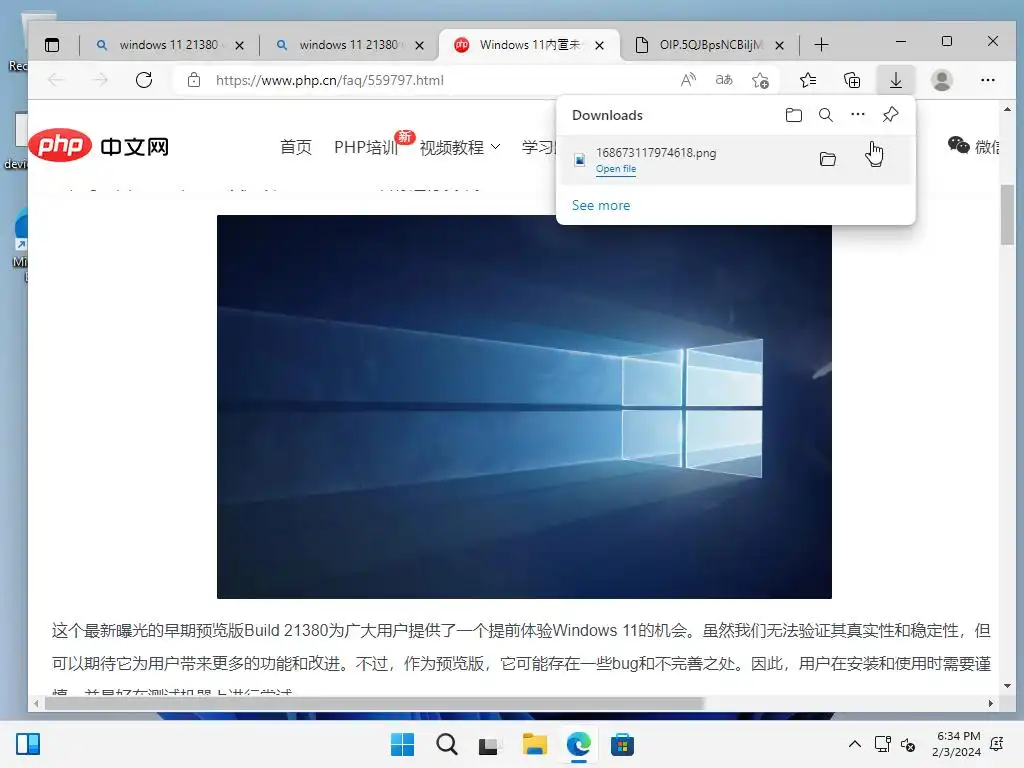Open the clock showing 6:34 PM
The image size is (1024, 768).
coord(958,744)
